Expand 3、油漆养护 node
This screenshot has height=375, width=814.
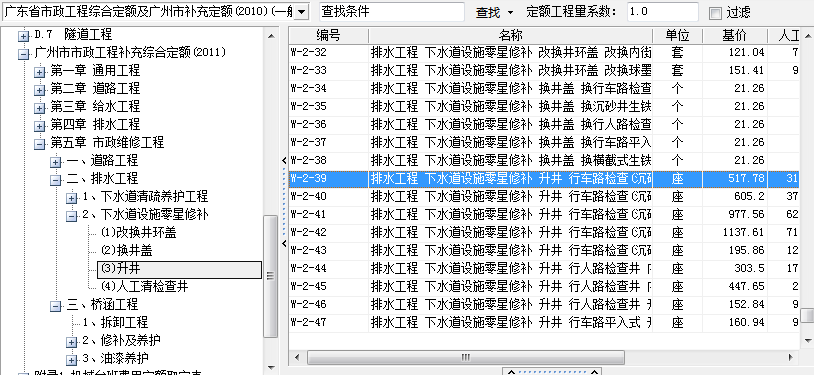click(x=72, y=360)
